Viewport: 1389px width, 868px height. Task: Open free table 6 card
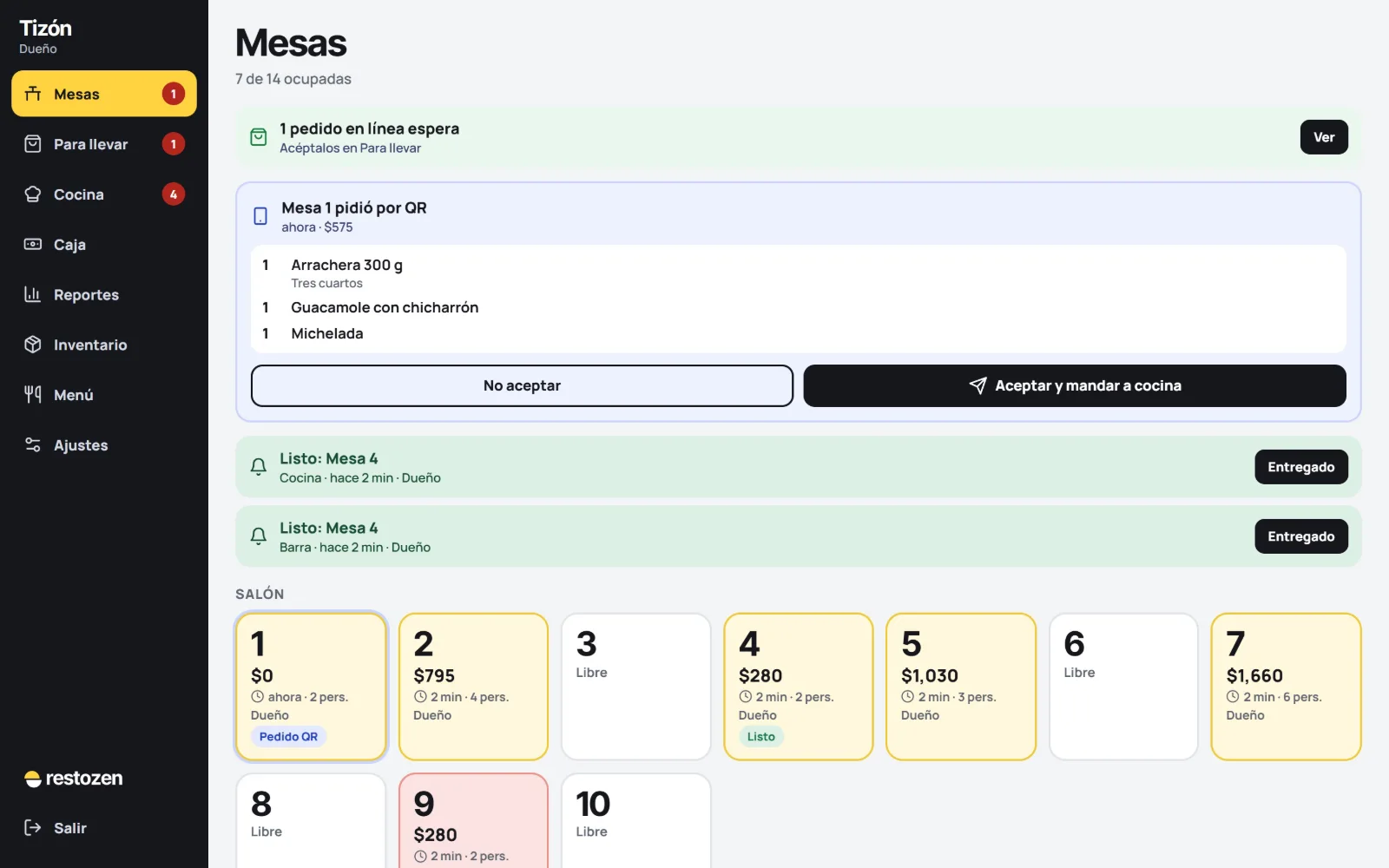[x=1123, y=687]
